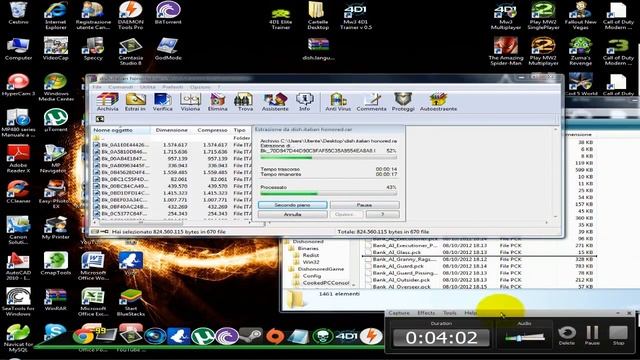The width and height of the screenshot is (640, 360).
Task: Select the Bank_AI_Glass.pck file in Explorer
Action: point(396,252)
